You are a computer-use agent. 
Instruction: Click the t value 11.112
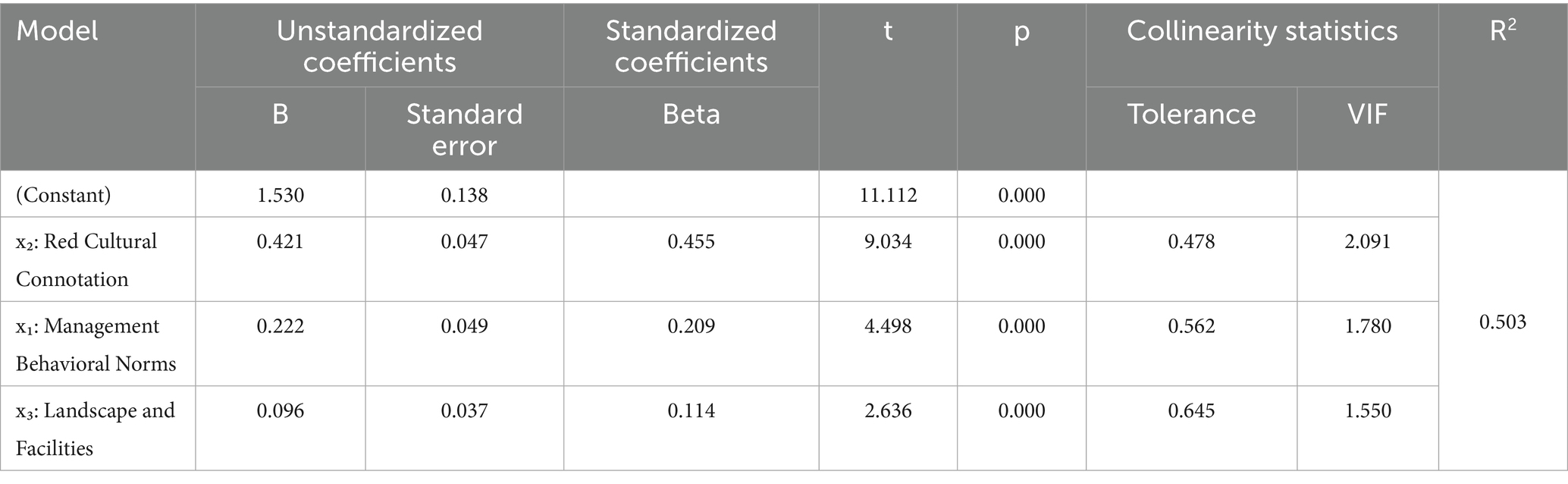coord(888,195)
